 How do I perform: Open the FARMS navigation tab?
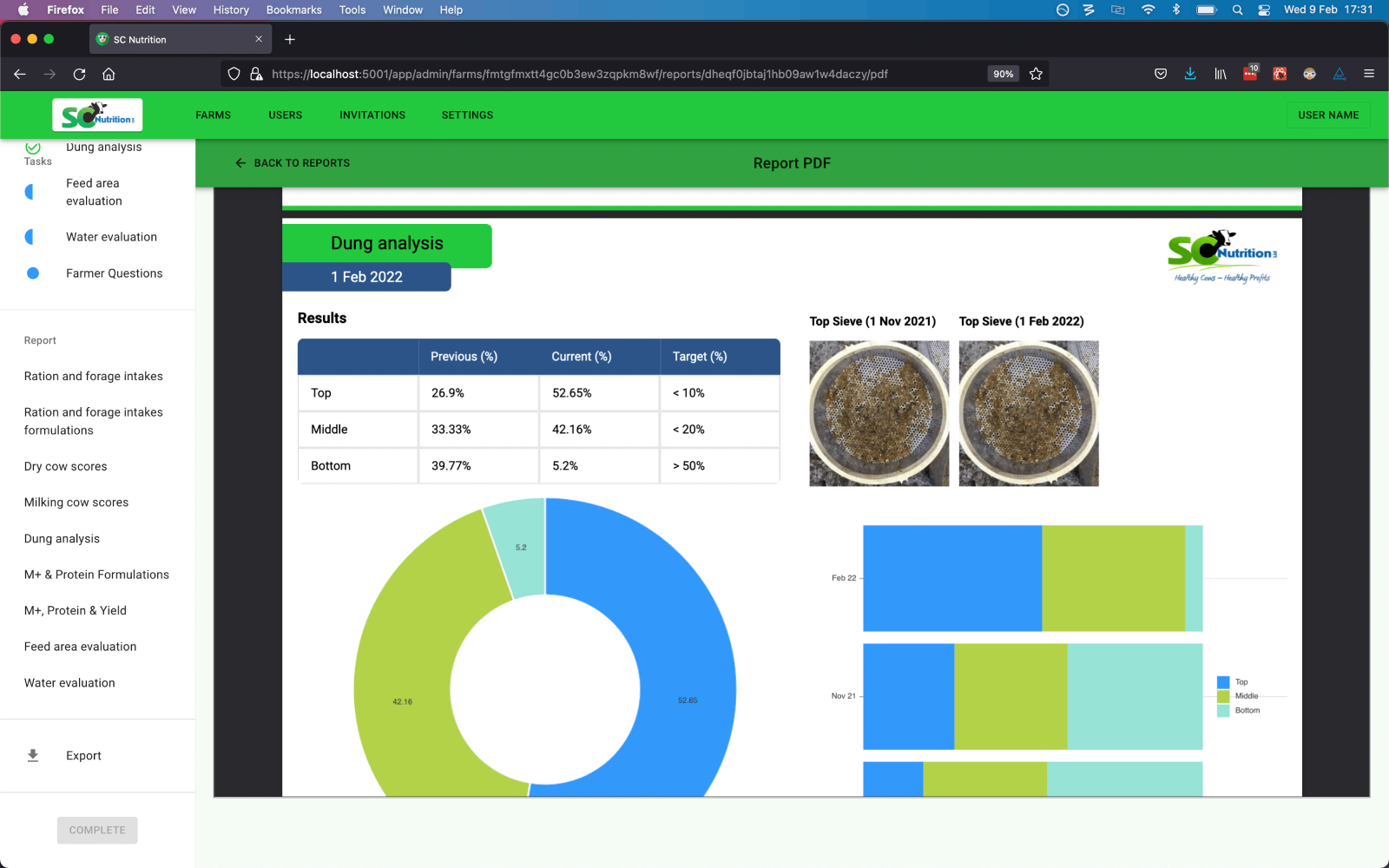click(x=213, y=115)
